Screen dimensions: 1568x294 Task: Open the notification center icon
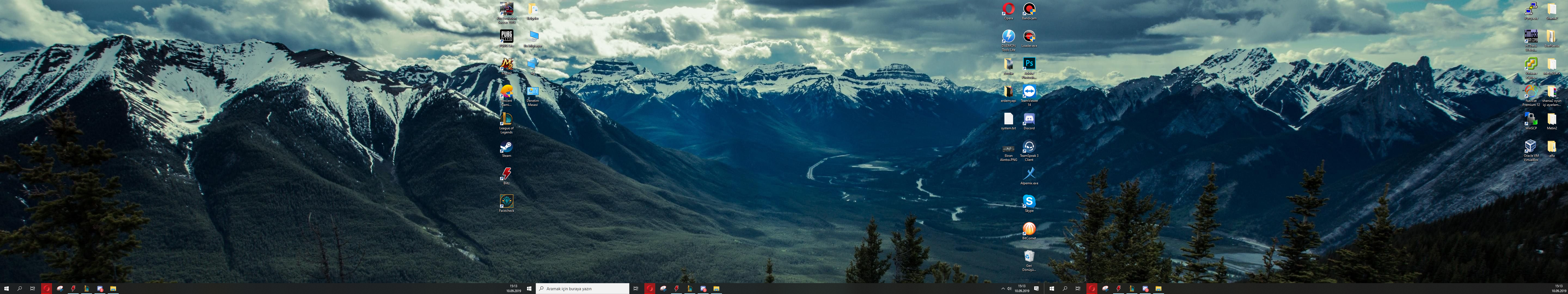click(1037, 289)
